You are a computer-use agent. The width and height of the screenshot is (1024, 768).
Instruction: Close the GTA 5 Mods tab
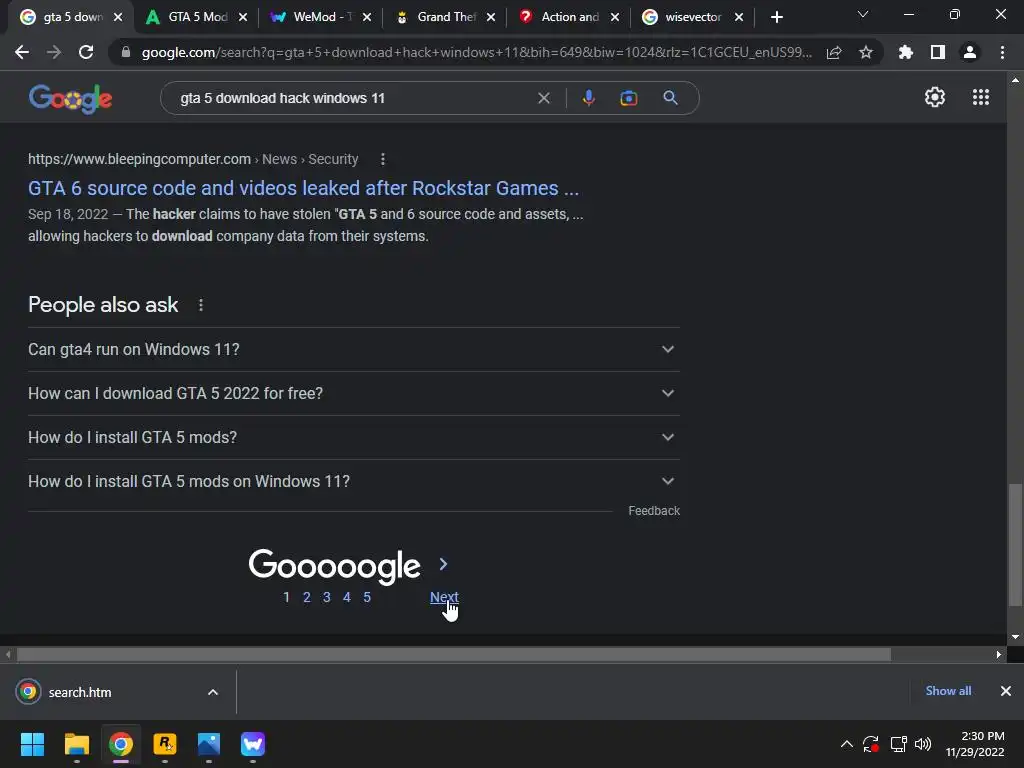tap(243, 17)
